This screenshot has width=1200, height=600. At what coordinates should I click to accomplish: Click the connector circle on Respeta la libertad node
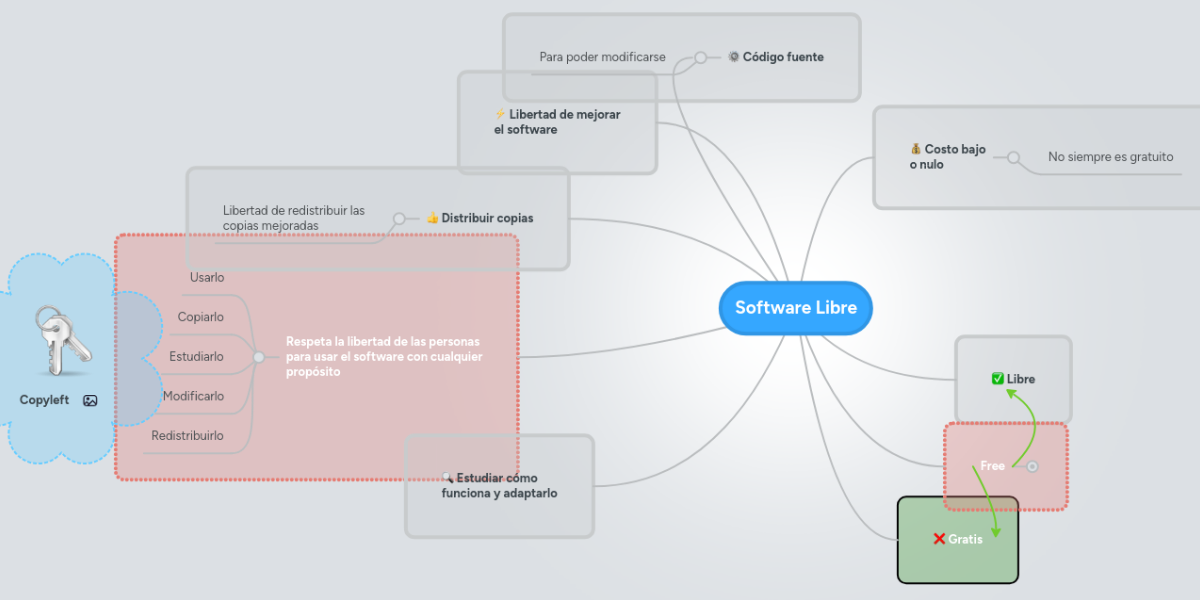point(259,356)
